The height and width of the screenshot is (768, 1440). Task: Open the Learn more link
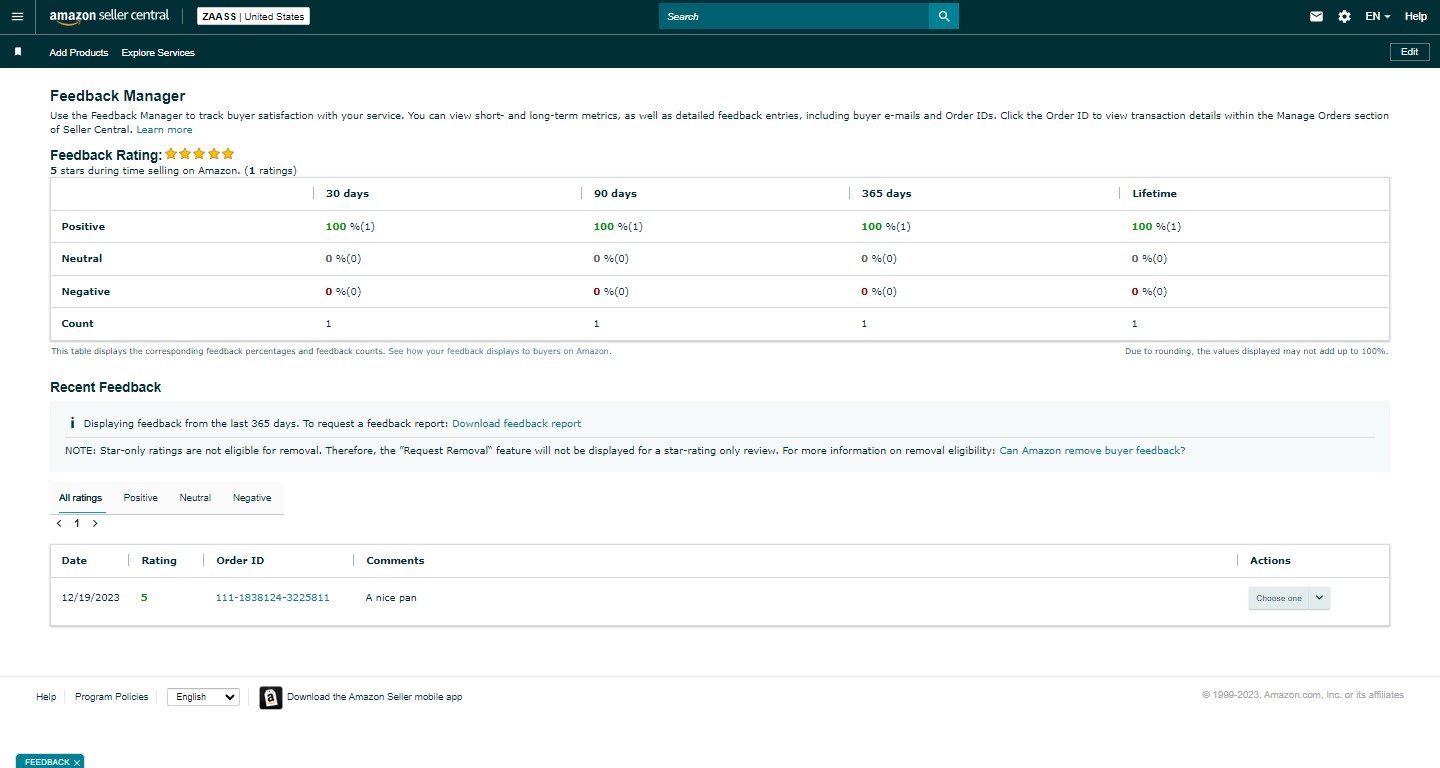coord(164,130)
